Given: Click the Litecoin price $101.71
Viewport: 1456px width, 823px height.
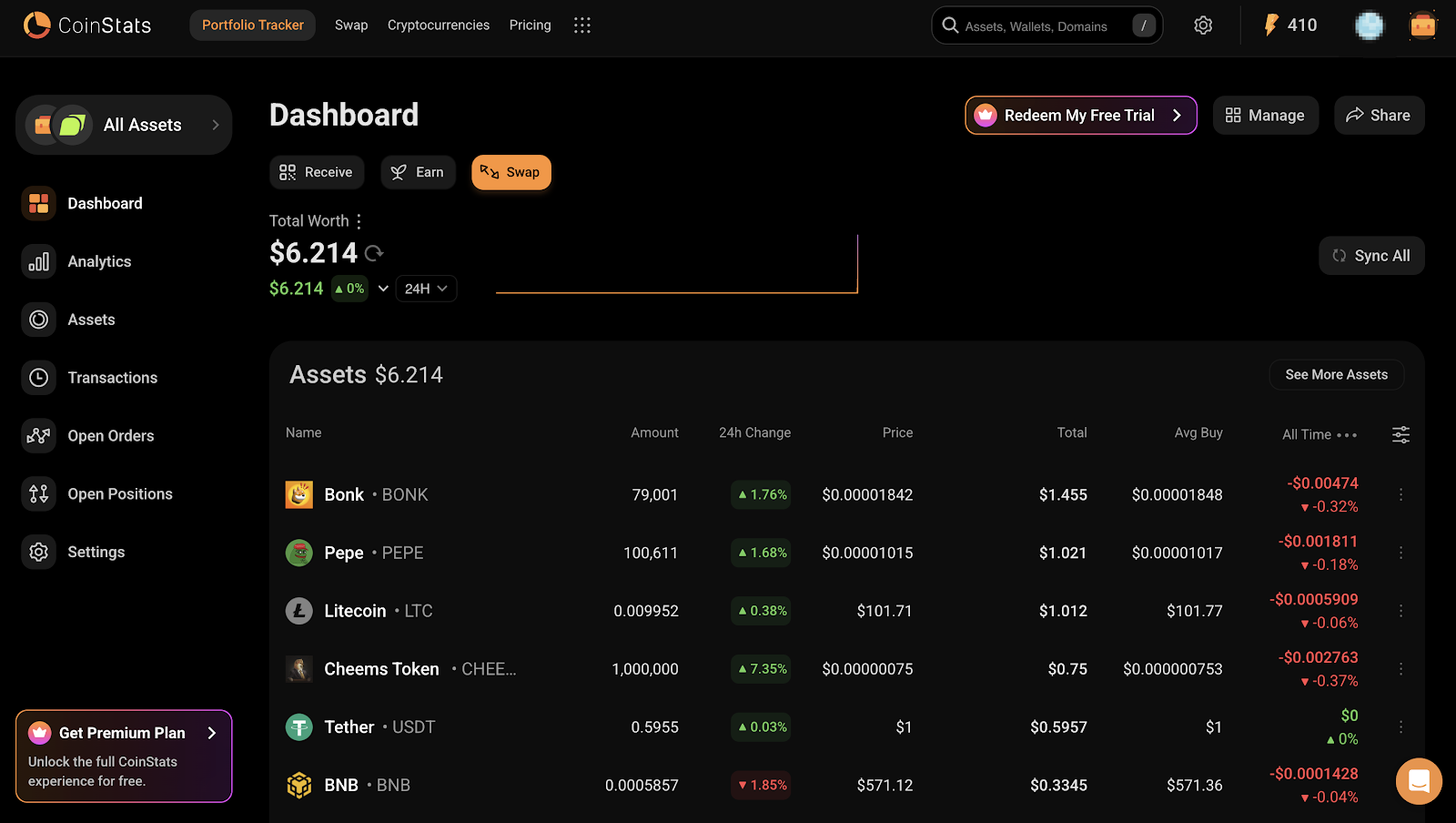Looking at the screenshot, I should (885, 611).
